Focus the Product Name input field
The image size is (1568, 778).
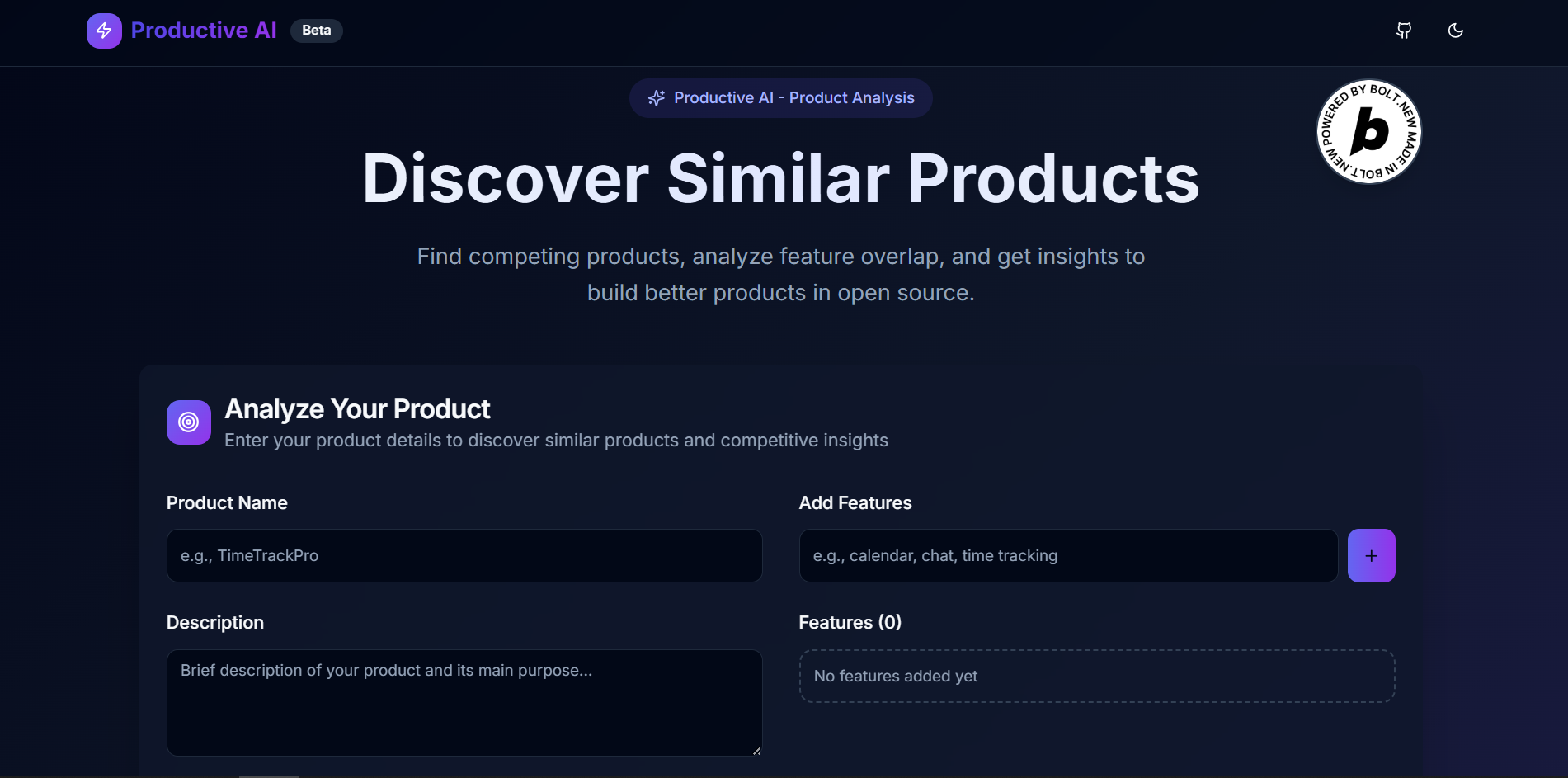click(x=464, y=556)
